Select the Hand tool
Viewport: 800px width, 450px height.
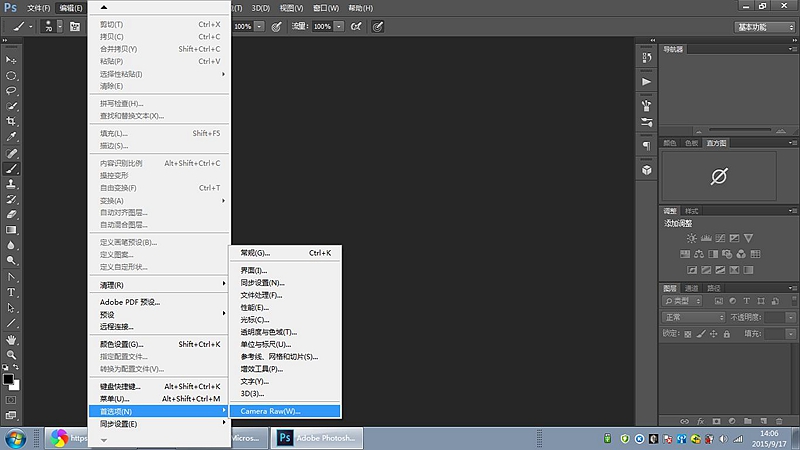click(x=11, y=339)
